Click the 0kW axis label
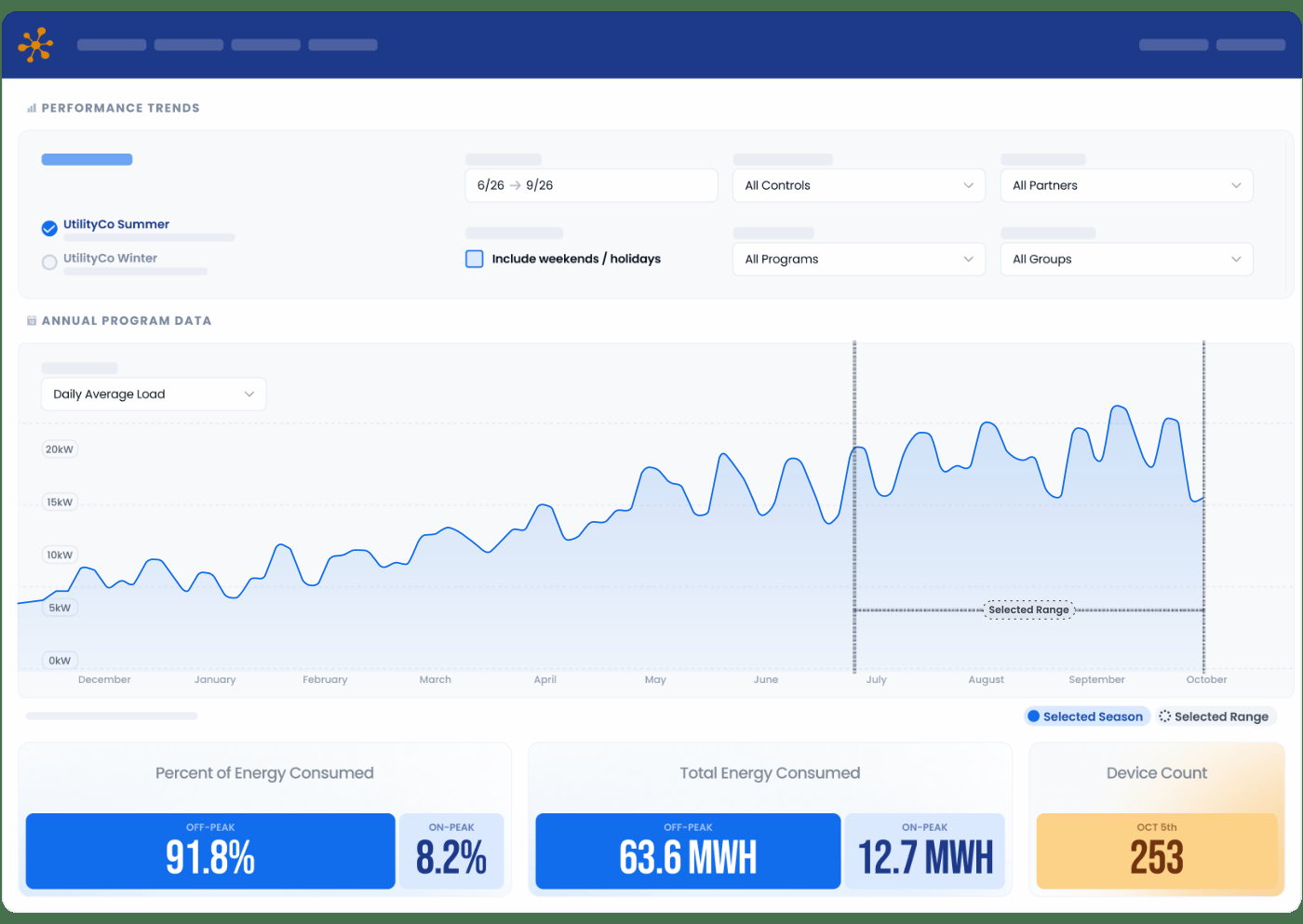The image size is (1303, 924). [60, 661]
